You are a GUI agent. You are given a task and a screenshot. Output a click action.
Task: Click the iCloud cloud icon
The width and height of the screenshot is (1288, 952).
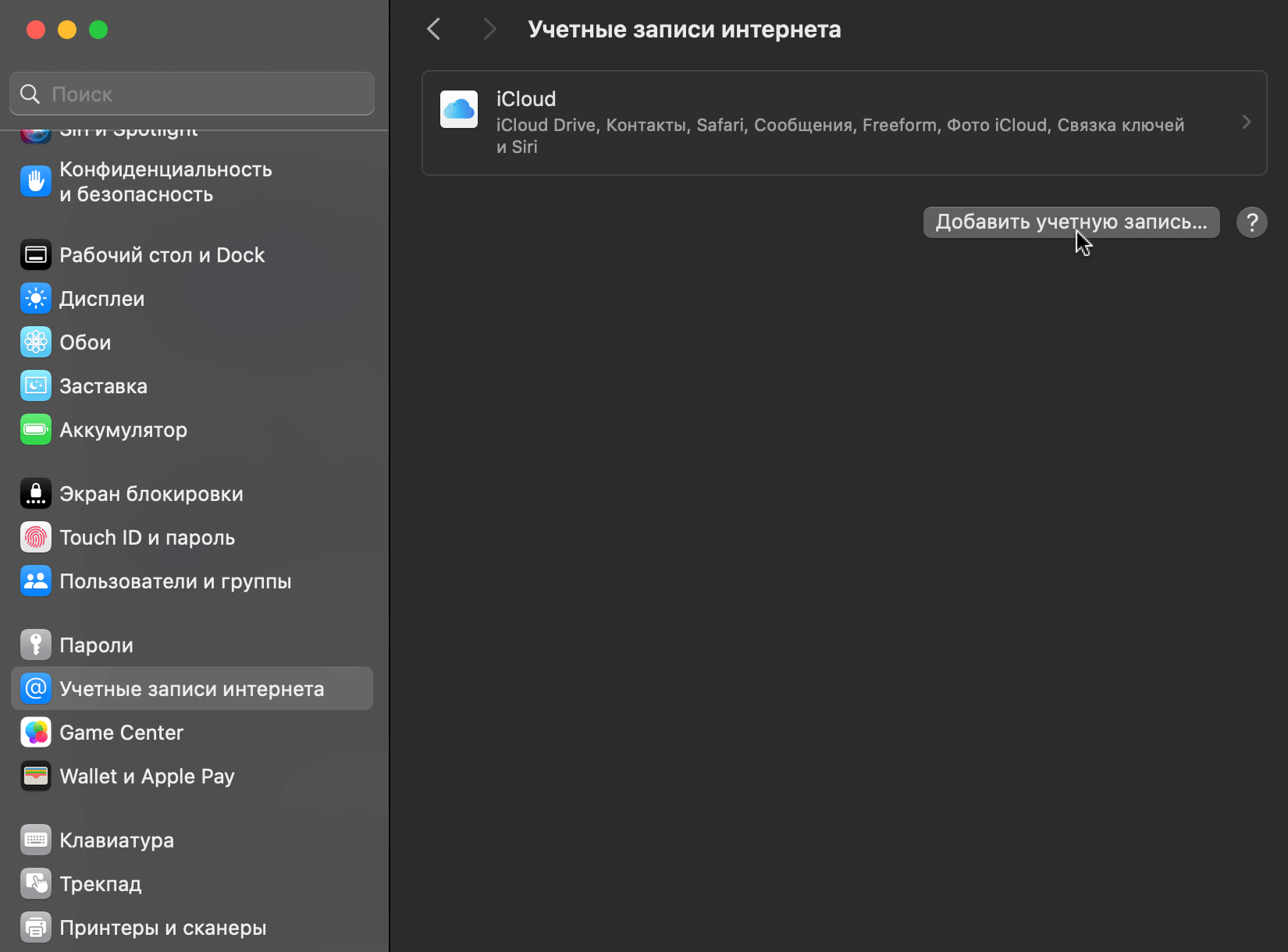coord(459,109)
